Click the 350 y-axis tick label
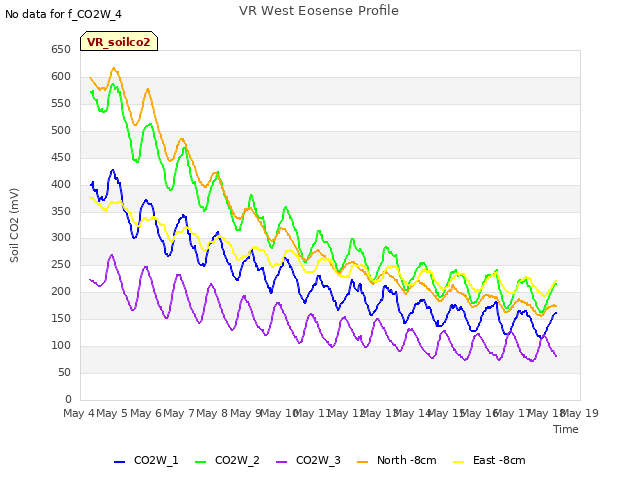The height and width of the screenshot is (480, 640). click(x=61, y=211)
